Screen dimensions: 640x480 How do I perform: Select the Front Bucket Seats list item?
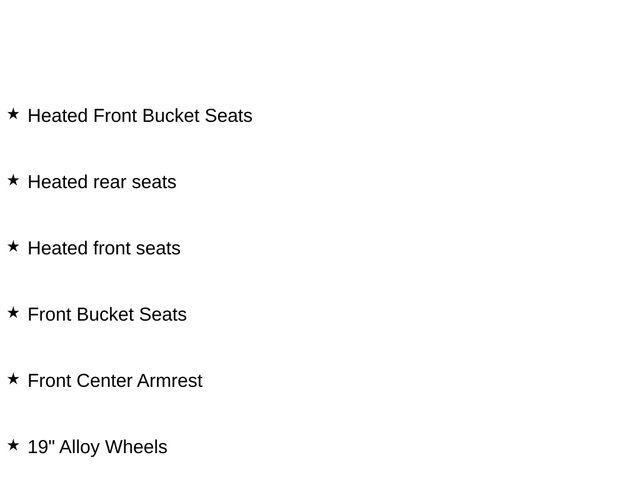coord(107,314)
